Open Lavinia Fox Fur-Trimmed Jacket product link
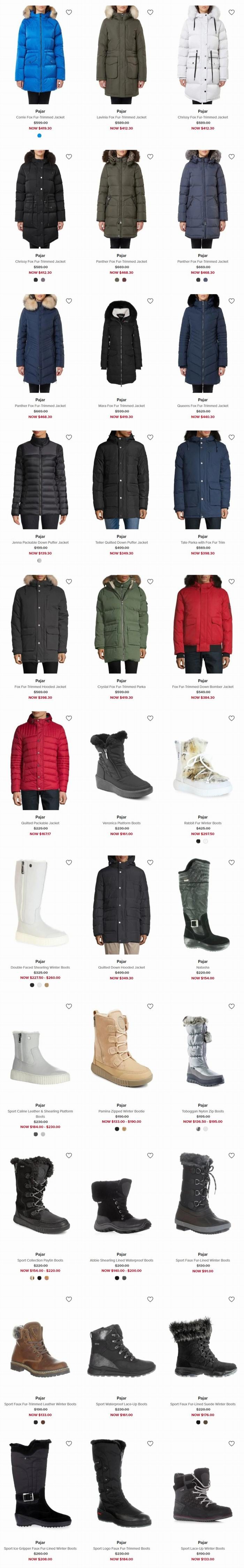 121,118
